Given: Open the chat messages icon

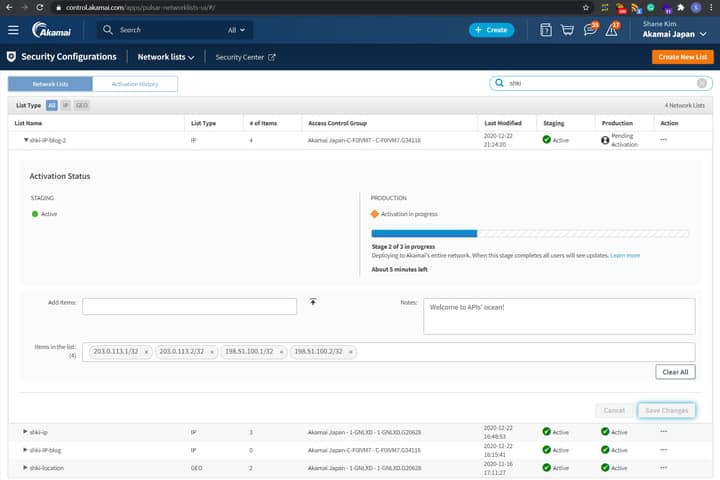Looking at the screenshot, I should point(590,30).
